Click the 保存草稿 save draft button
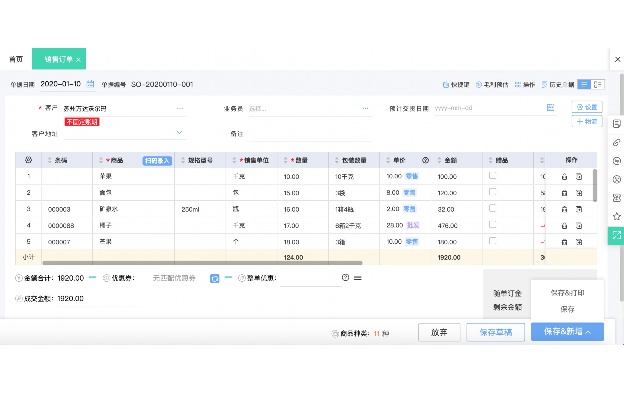624x393 pixels. tap(496, 332)
